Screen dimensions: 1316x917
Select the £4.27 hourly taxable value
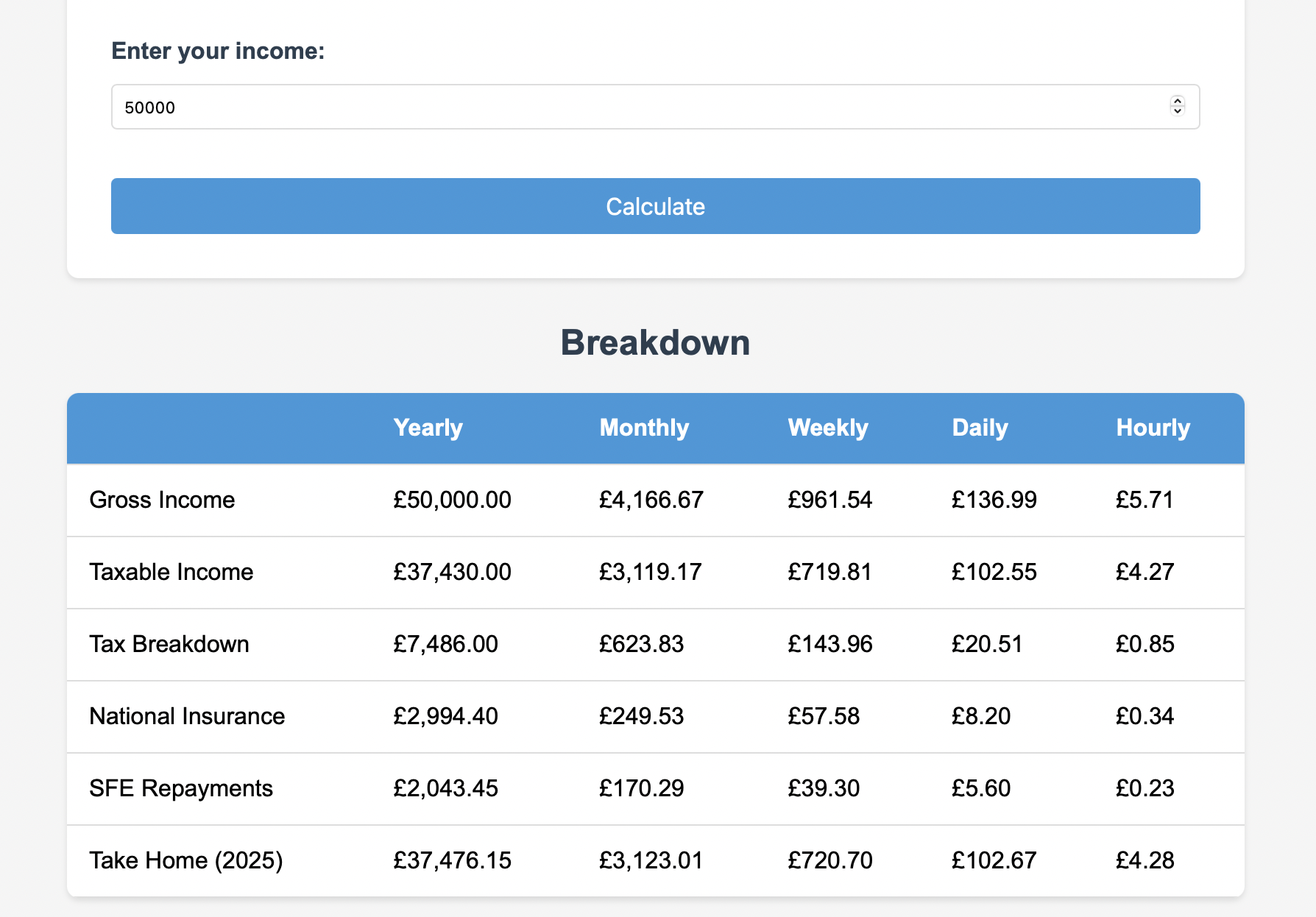pyautogui.click(x=1145, y=572)
